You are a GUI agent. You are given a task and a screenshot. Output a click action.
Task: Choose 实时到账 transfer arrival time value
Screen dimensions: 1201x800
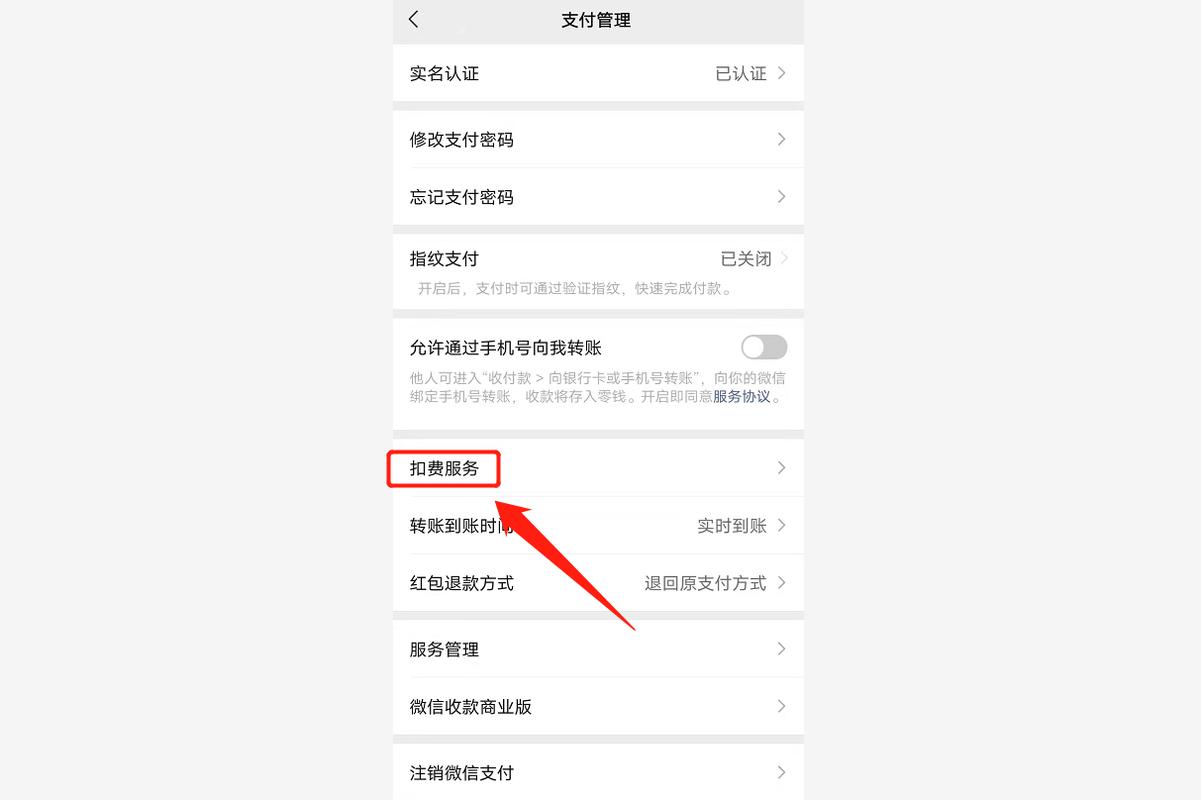[x=732, y=525]
